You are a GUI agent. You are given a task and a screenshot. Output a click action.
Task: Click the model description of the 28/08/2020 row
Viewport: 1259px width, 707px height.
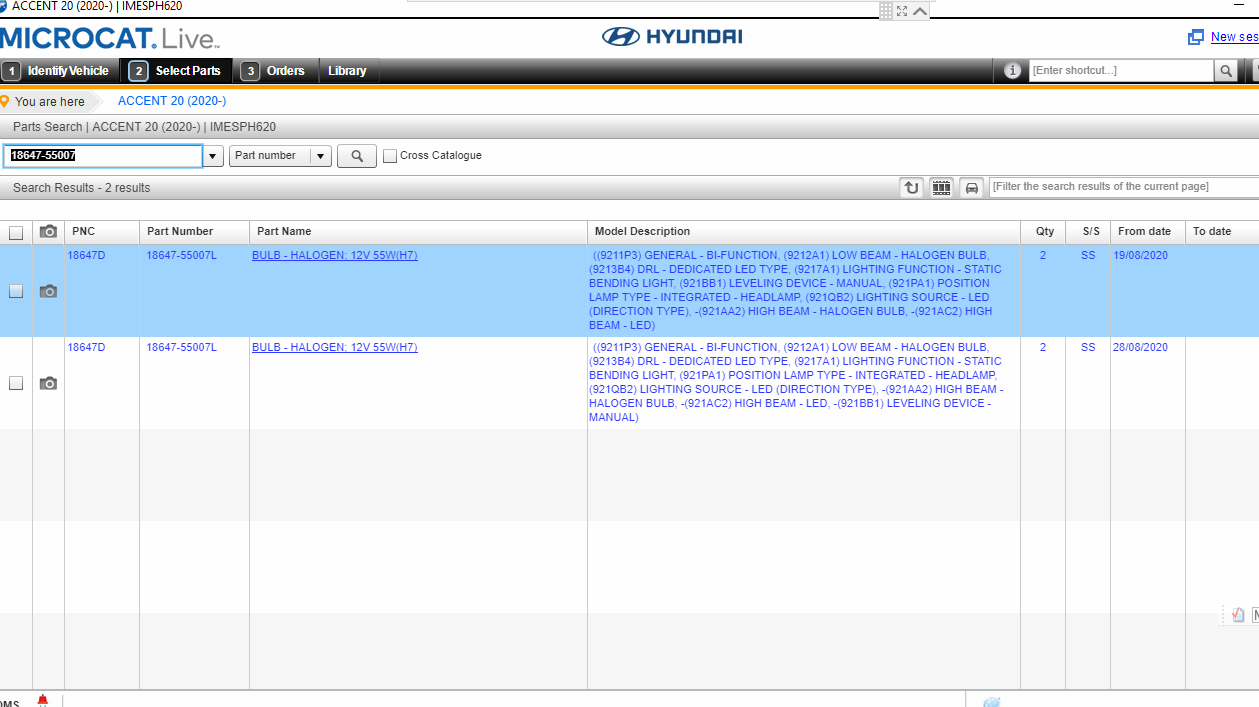(x=796, y=382)
